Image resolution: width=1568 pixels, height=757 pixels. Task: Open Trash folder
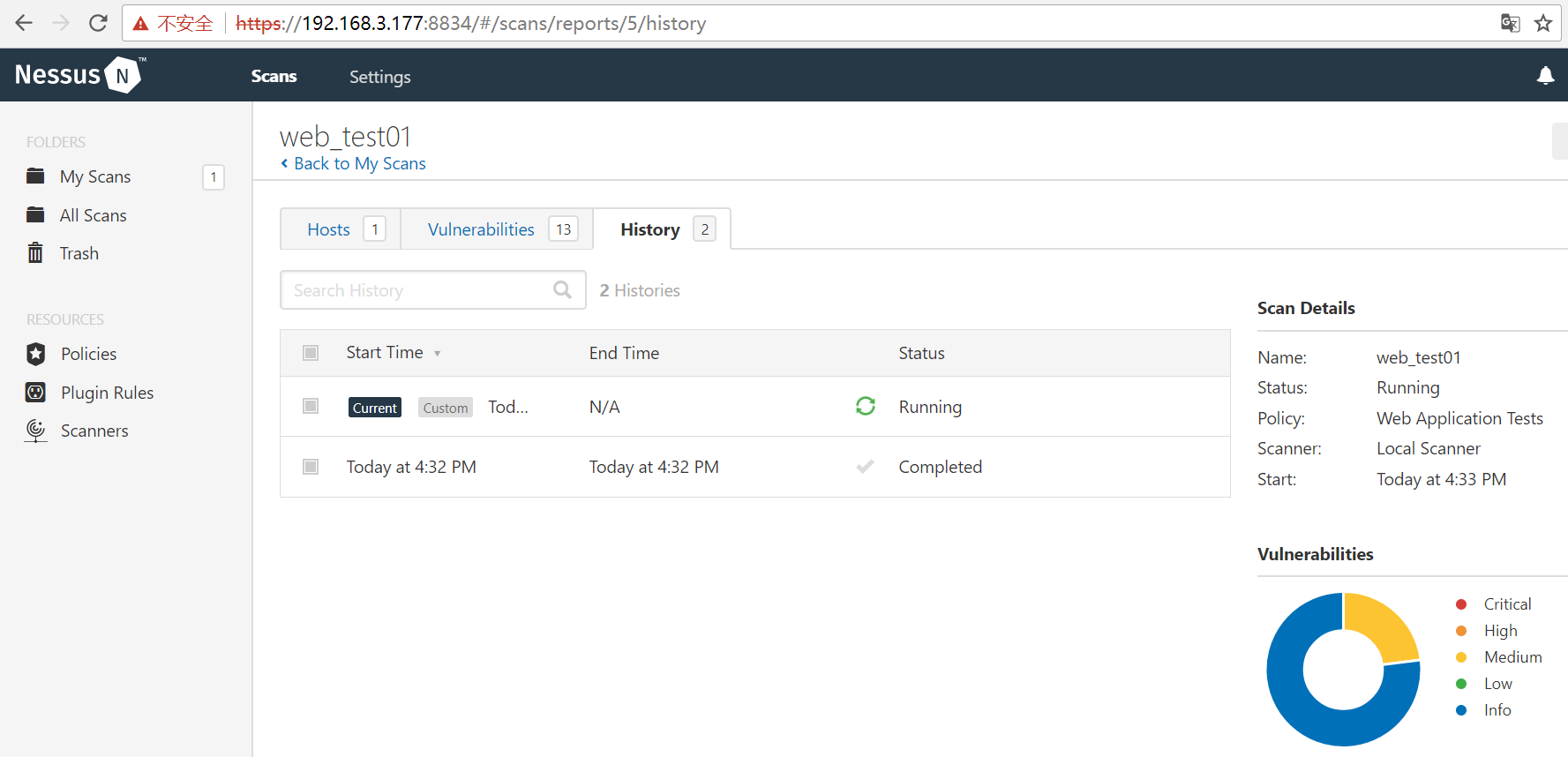(79, 253)
